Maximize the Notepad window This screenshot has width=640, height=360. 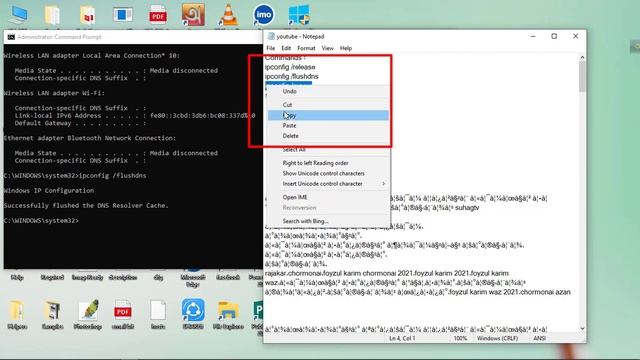coord(554,36)
